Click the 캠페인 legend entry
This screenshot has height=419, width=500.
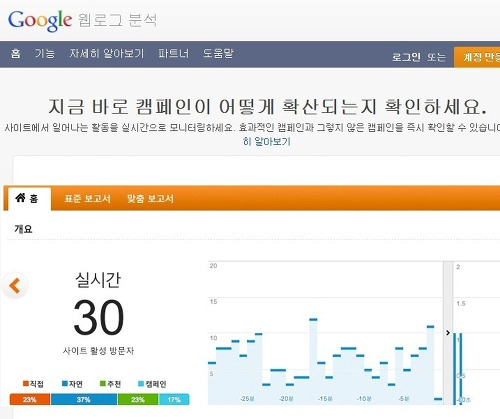coord(152,384)
